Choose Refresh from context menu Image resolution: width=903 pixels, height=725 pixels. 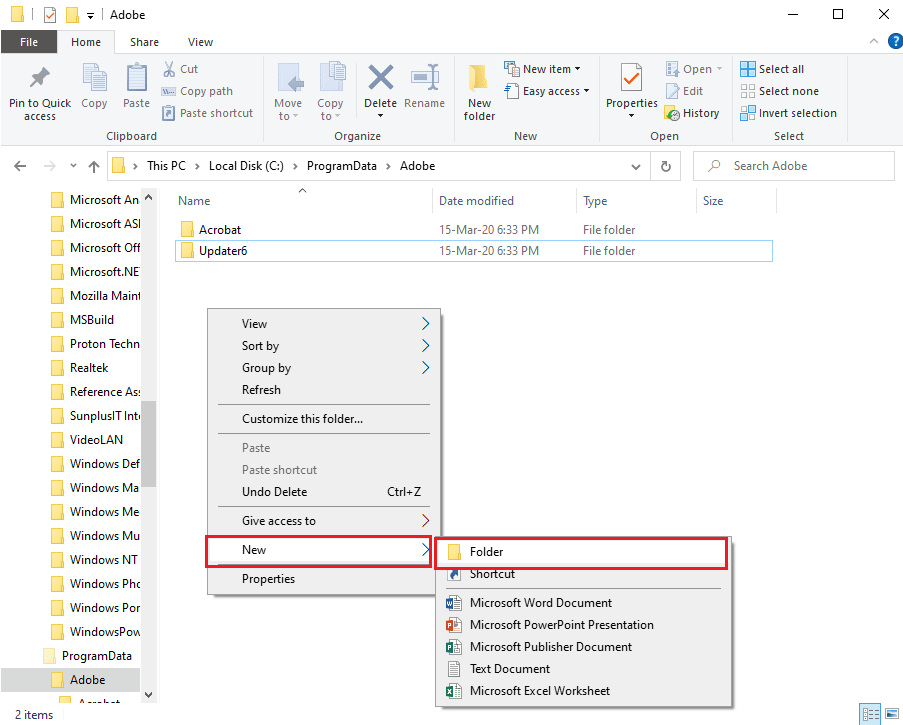click(324, 390)
